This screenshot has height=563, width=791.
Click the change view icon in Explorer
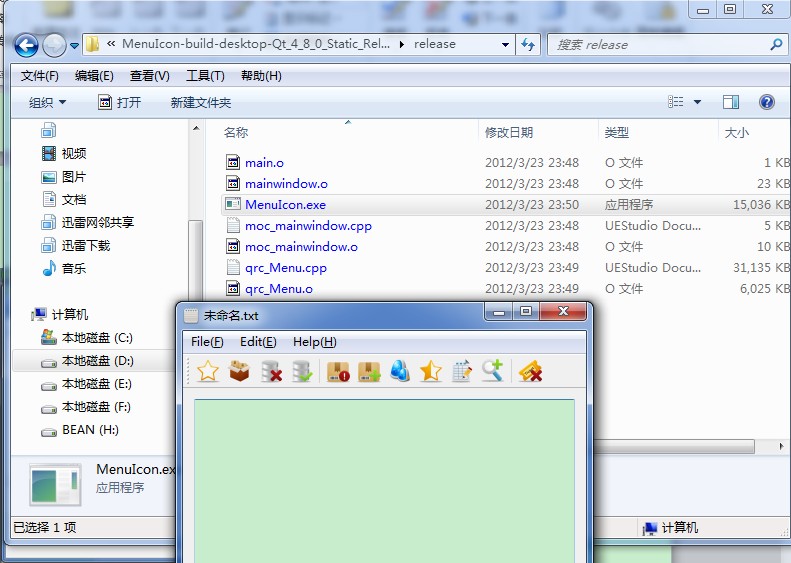(676, 102)
